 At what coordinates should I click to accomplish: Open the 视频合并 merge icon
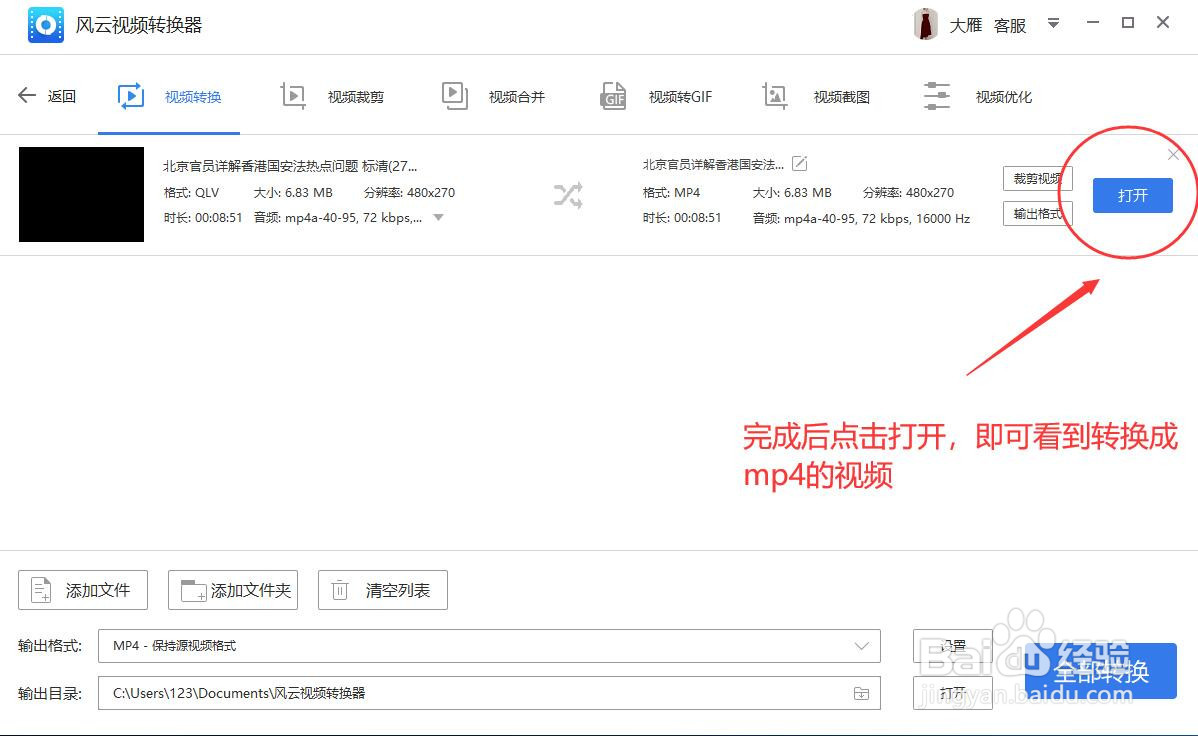coord(455,96)
